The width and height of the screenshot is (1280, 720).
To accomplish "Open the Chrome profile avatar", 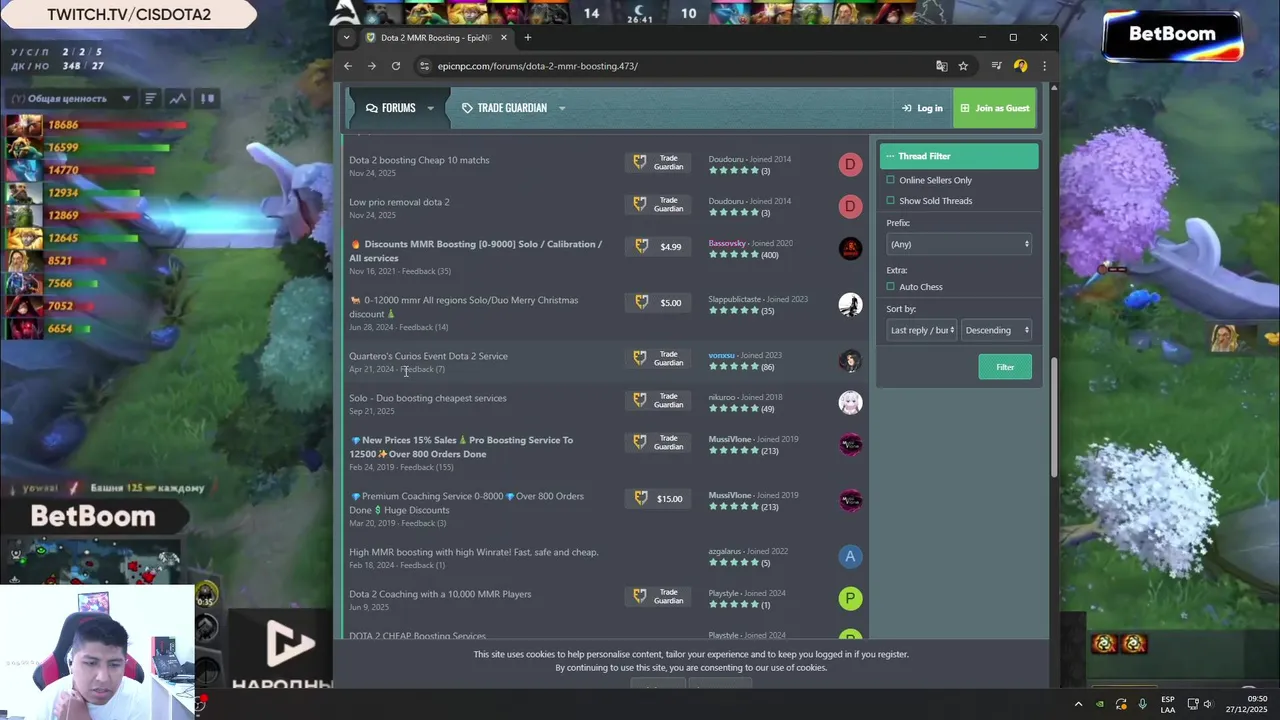I will pyautogui.click(x=1020, y=66).
